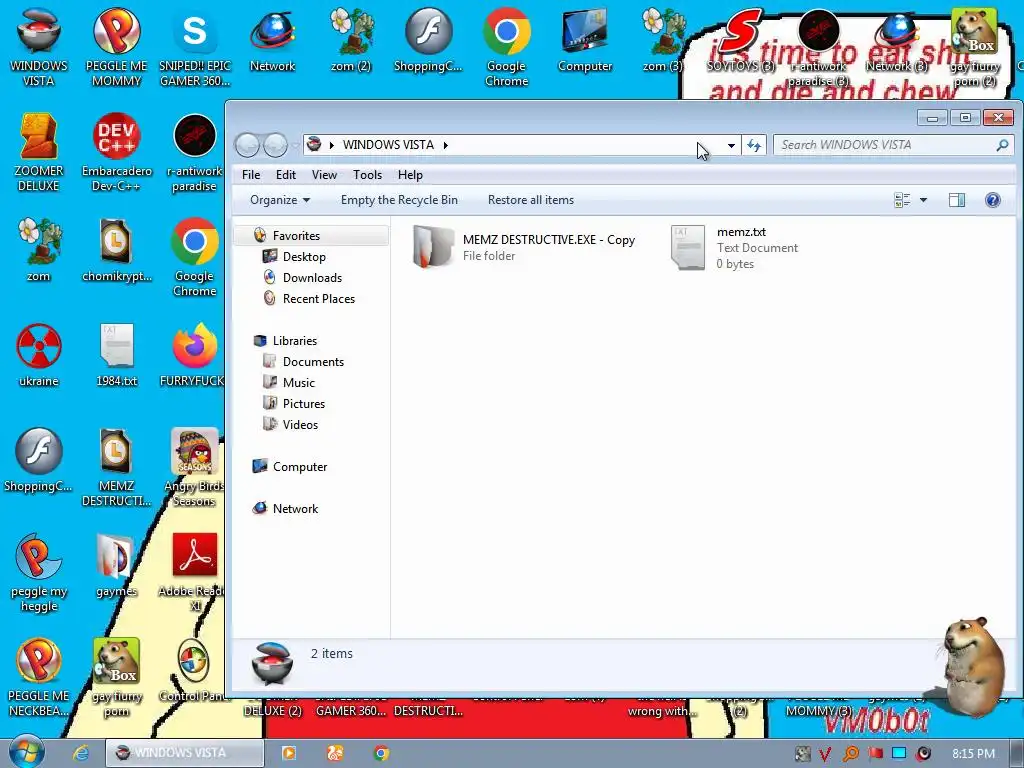Click Restore all items
1024x768 pixels.
pos(531,200)
